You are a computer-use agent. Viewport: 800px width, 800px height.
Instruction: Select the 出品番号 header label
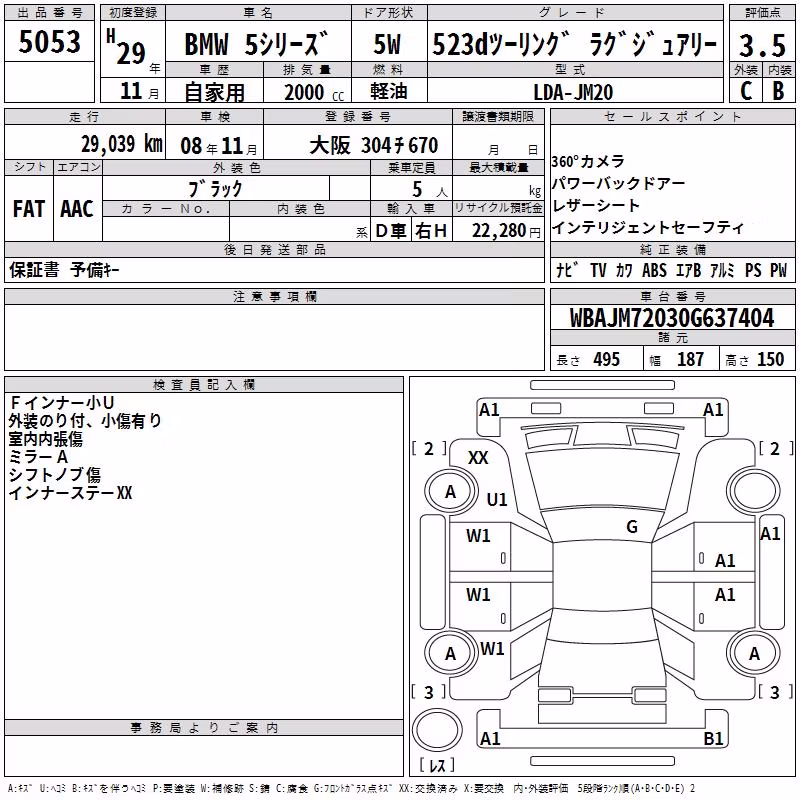(49, 13)
